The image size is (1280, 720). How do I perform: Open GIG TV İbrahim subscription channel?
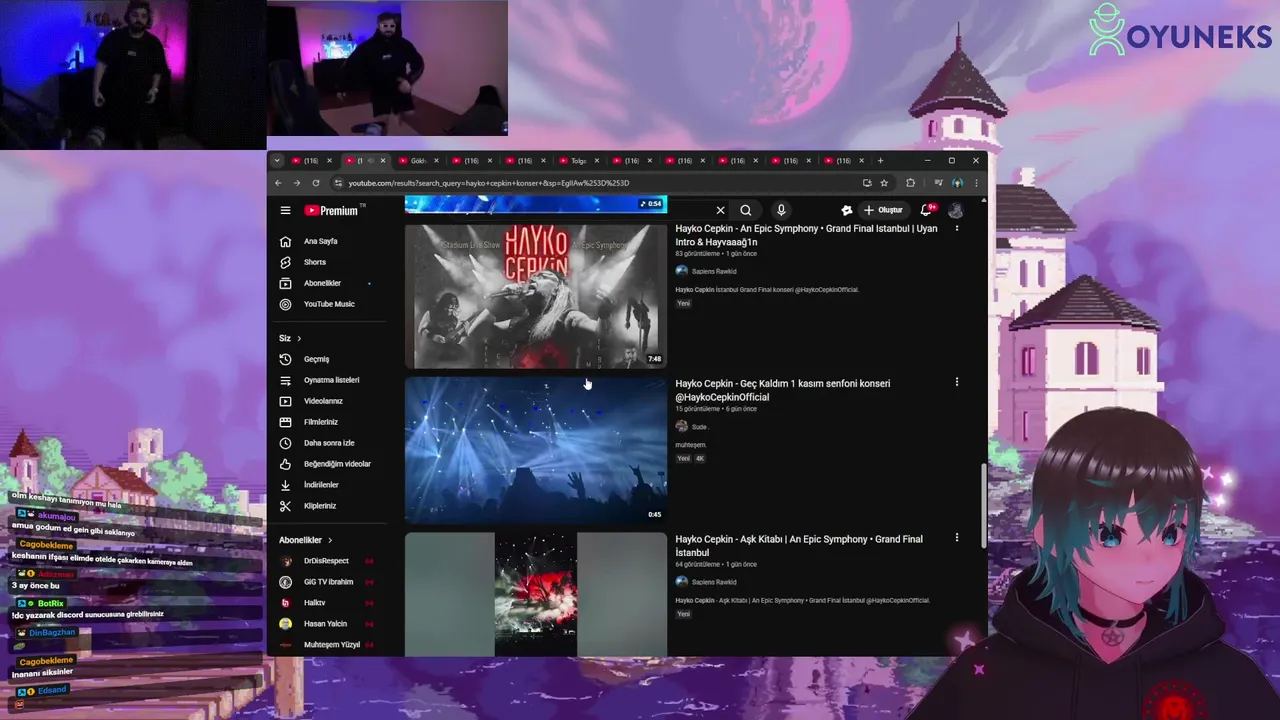326,582
